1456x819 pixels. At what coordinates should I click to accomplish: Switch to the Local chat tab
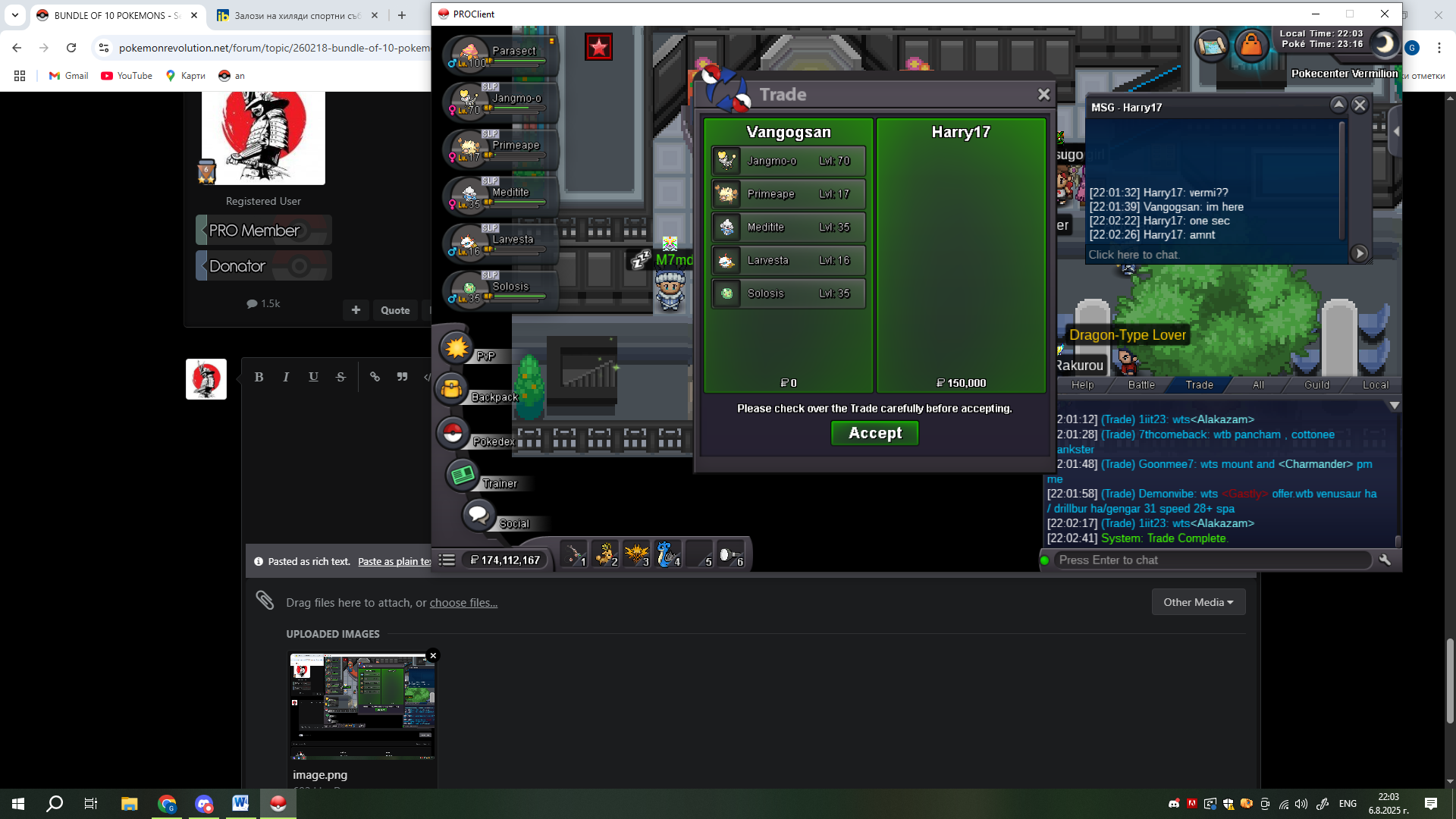pos(1375,385)
